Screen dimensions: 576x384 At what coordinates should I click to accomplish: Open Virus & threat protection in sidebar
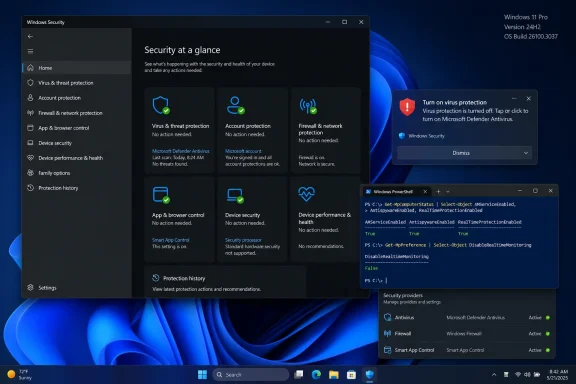[76, 83]
